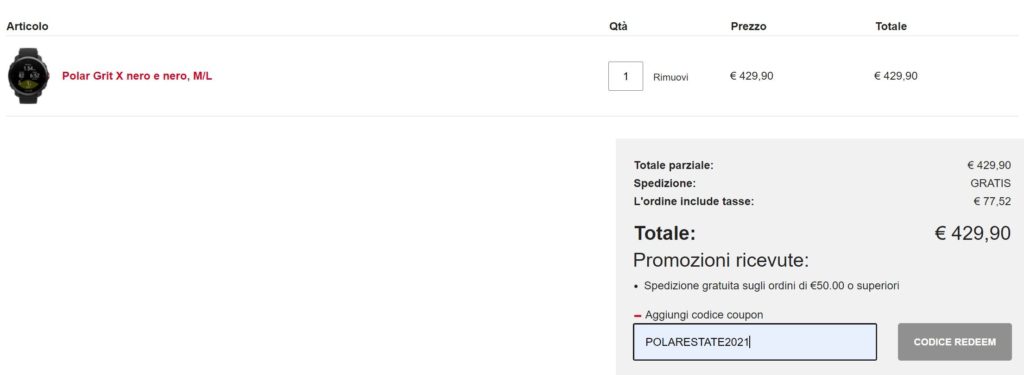
Task: Remove the item via the Rimuovi link
Action: coord(671,77)
